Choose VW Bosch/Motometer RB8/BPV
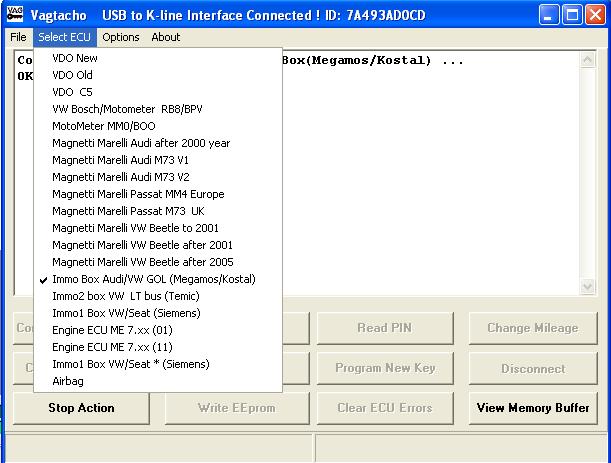This screenshot has height=463, width=611. 158,109
